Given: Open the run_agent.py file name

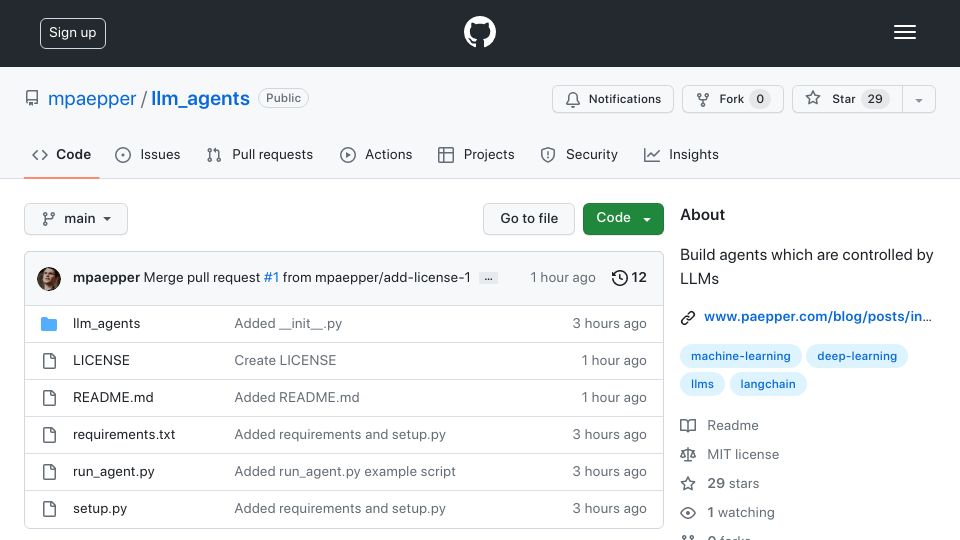Looking at the screenshot, I should pos(113,471).
